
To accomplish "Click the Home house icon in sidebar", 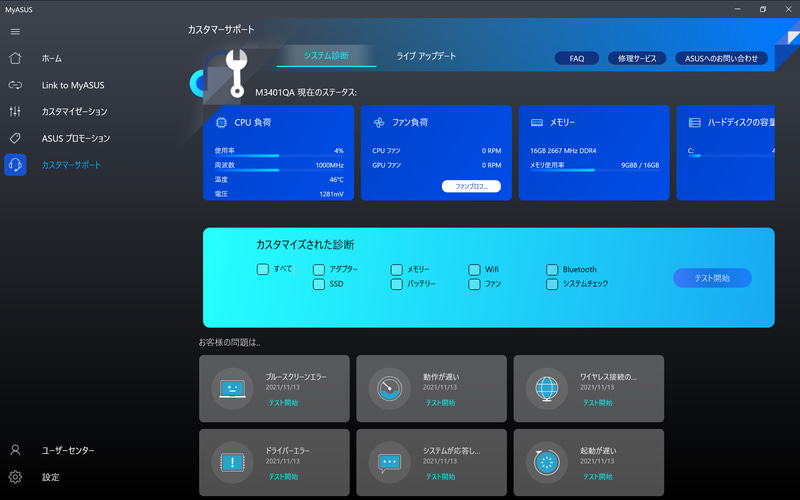I will coord(15,58).
